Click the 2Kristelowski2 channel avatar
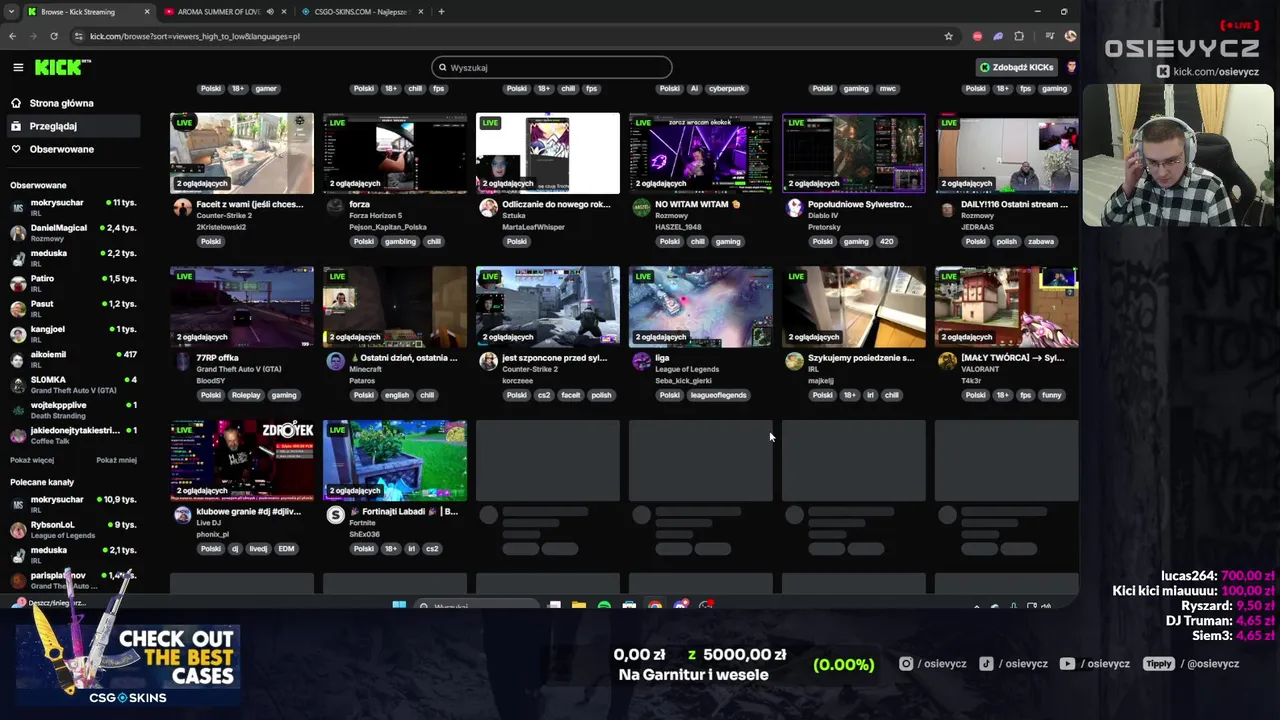This screenshot has width=1280, height=720. coord(182,207)
